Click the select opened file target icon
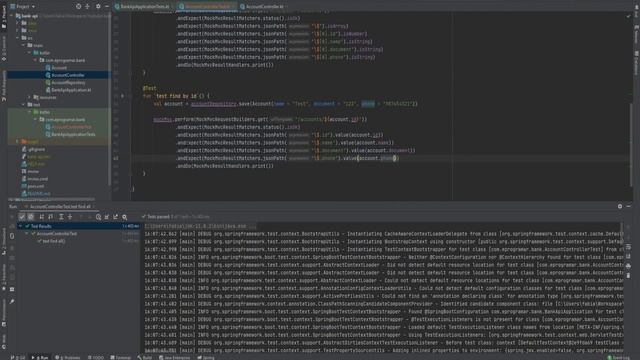Viewport: 640px width, 360px height. 78,7
